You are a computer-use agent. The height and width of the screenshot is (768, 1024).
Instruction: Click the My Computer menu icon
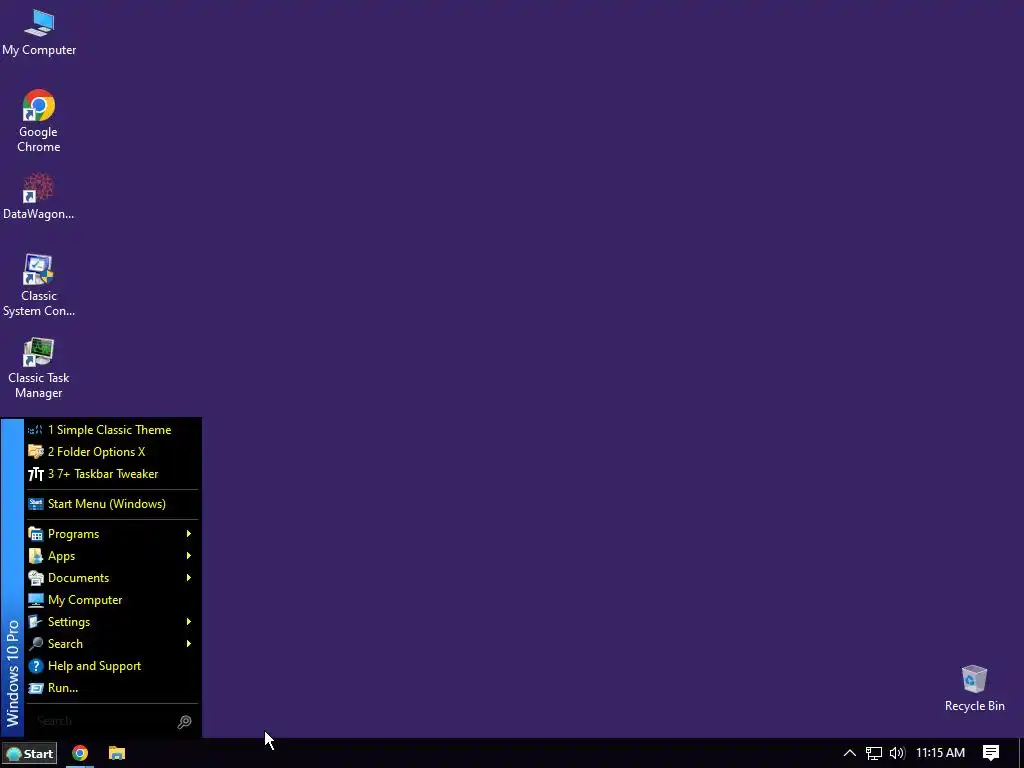coord(36,600)
